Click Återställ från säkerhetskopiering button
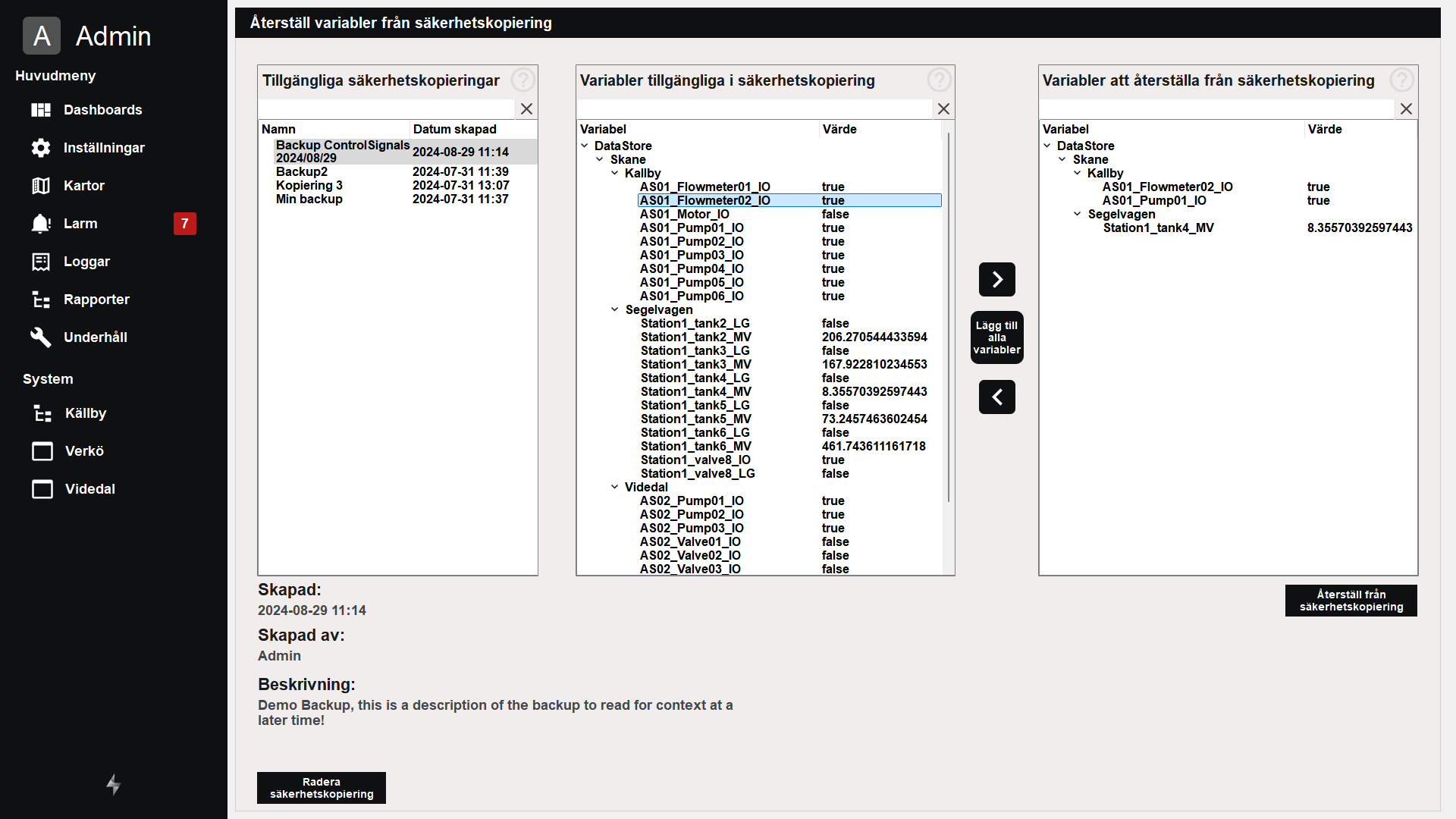The width and height of the screenshot is (1456, 819). tap(1351, 601)
